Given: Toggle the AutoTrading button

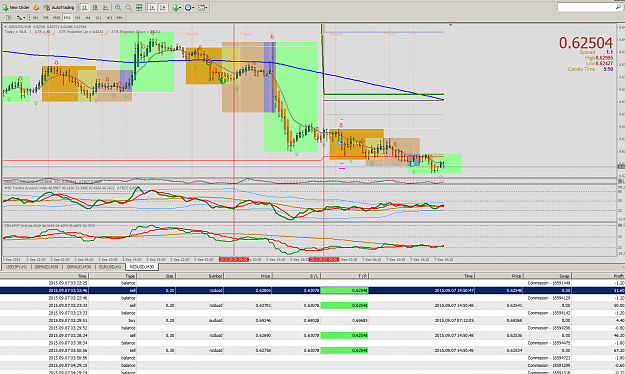Looking at the screenshot, I should pyautogui.click(x=59, y=7).
